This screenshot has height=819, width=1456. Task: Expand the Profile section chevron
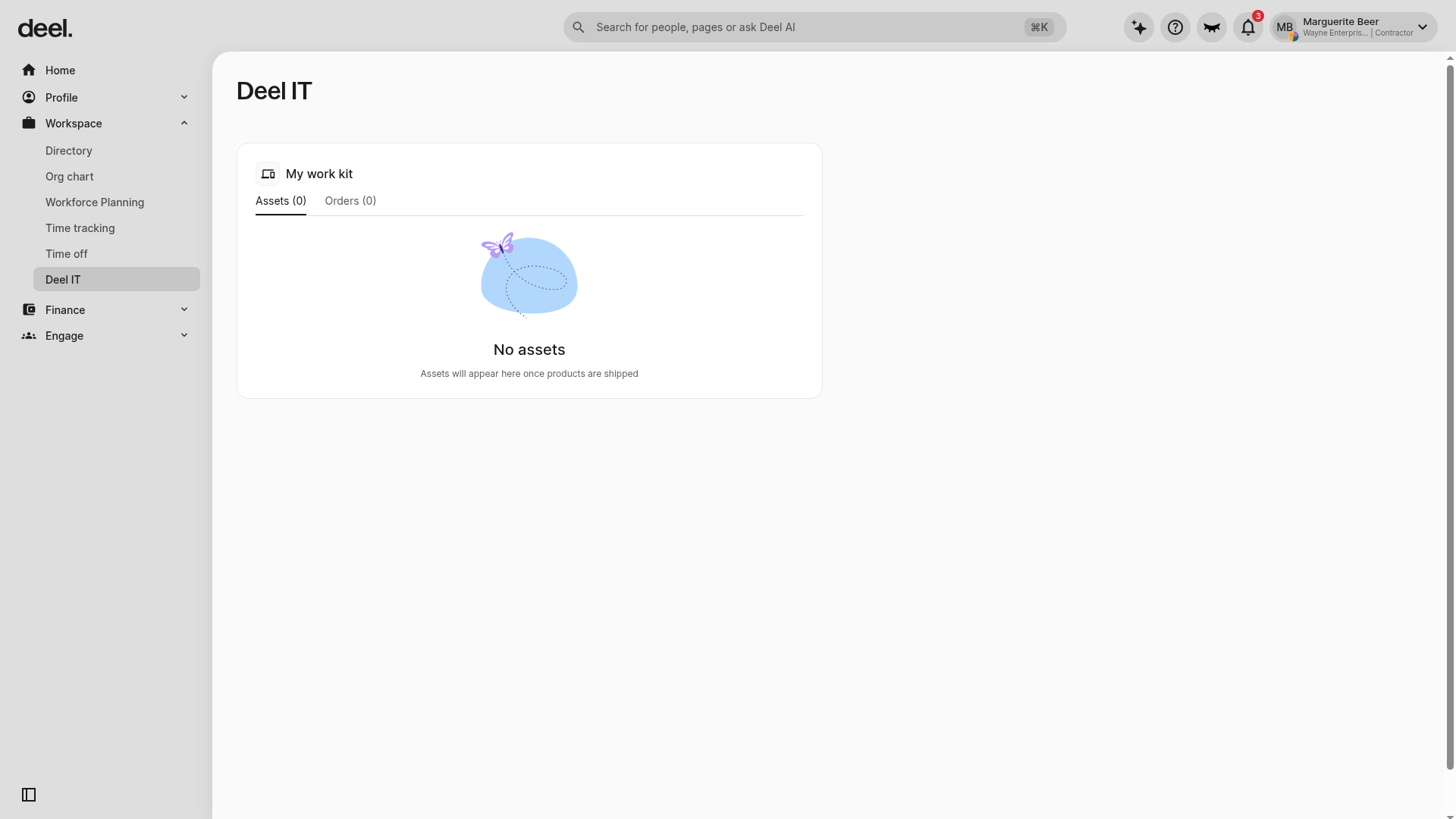pos(184,97)
